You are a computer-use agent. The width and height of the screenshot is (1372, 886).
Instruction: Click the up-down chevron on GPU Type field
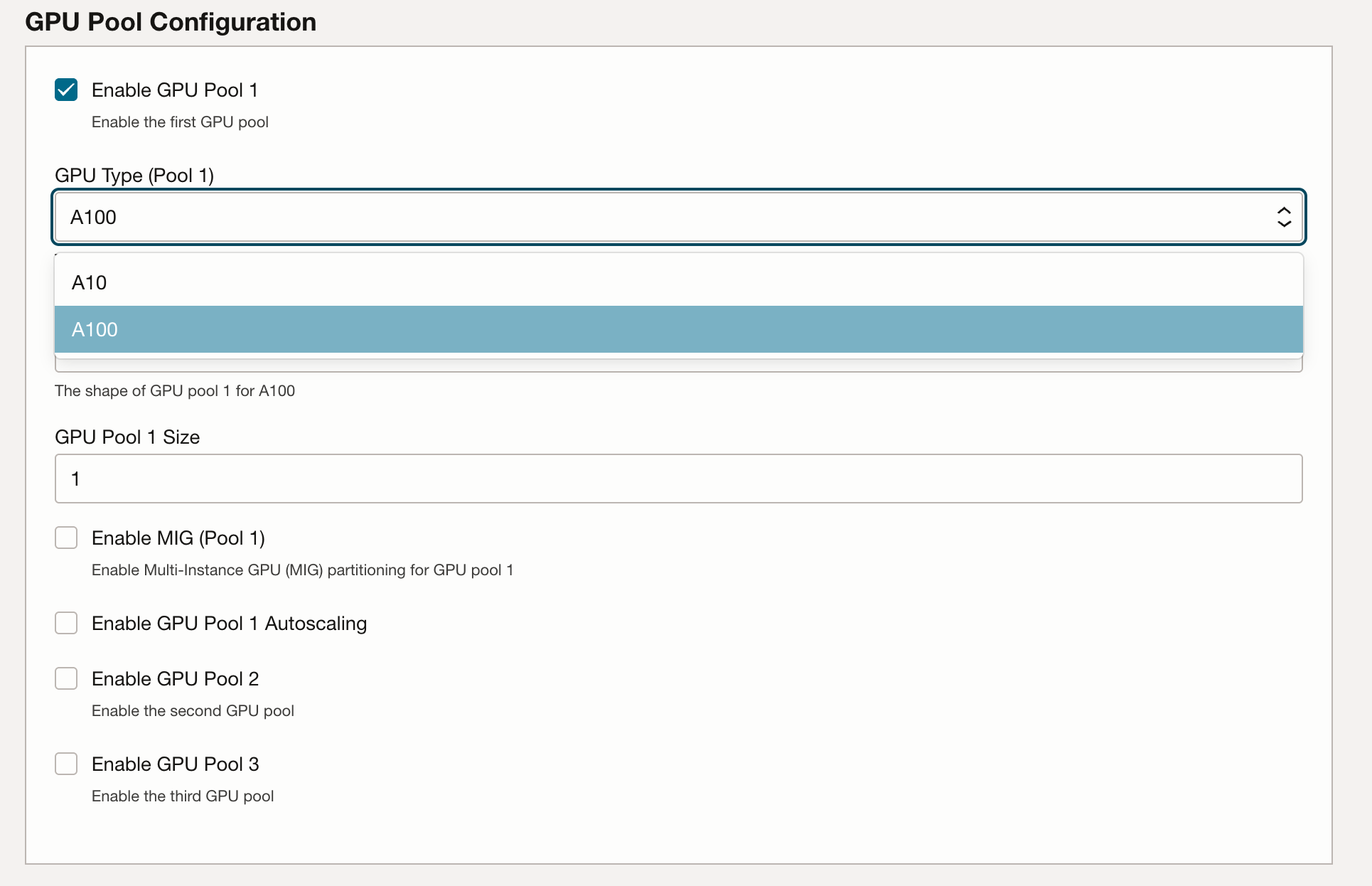(x=1284, y=217)
